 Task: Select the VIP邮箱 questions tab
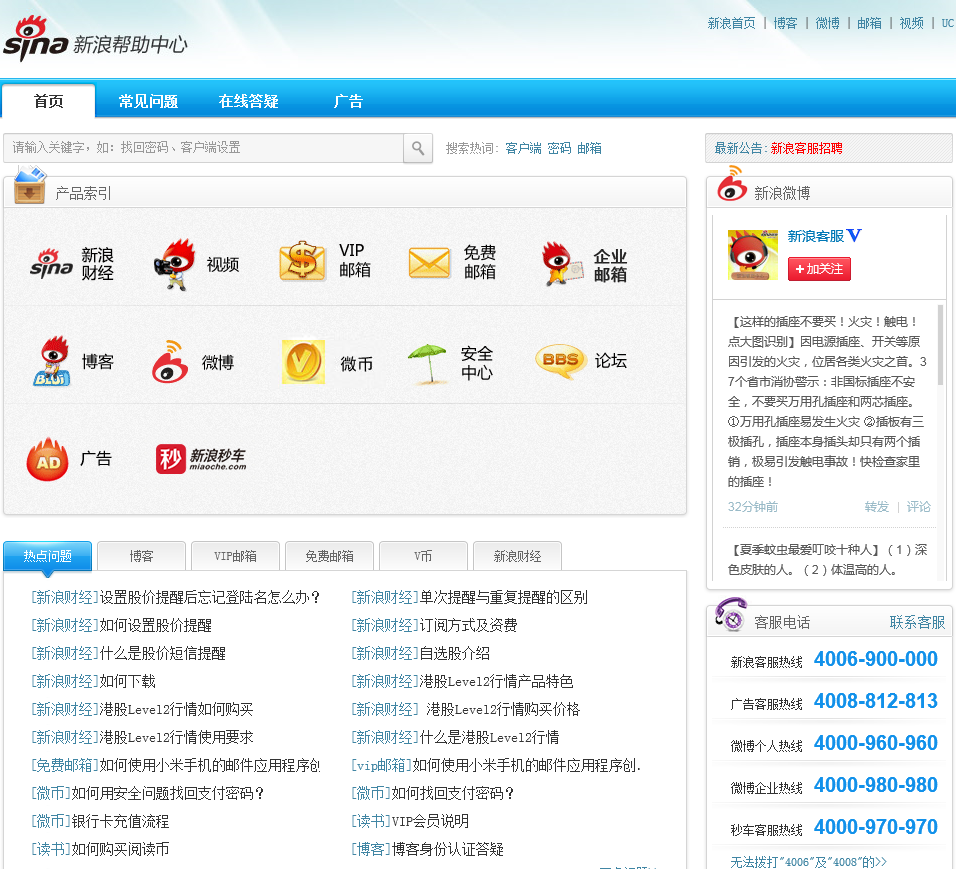[x=235, y=556]
